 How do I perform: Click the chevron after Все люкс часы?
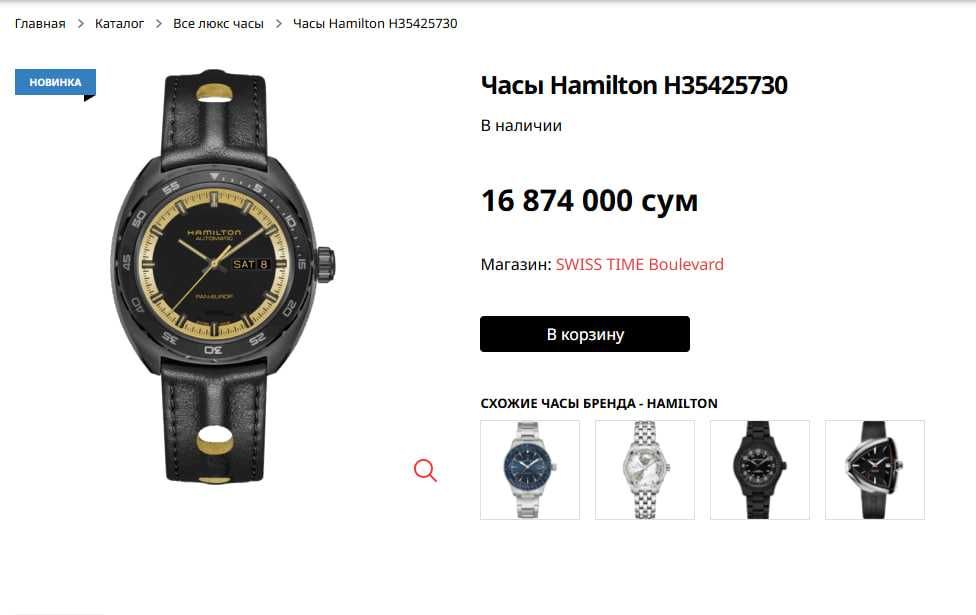[278, 24]
